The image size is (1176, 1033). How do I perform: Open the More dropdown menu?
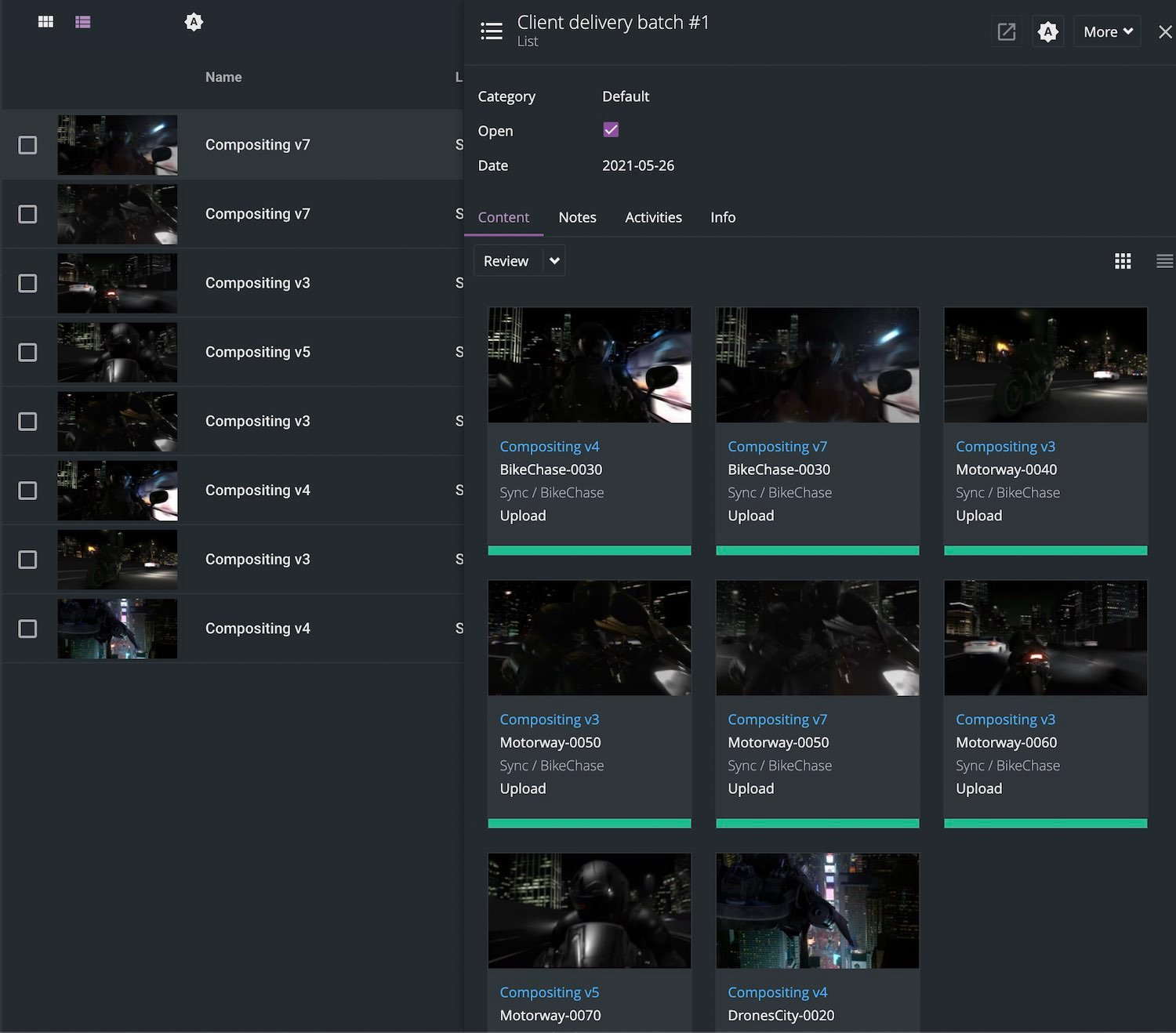pos(1107,31)
